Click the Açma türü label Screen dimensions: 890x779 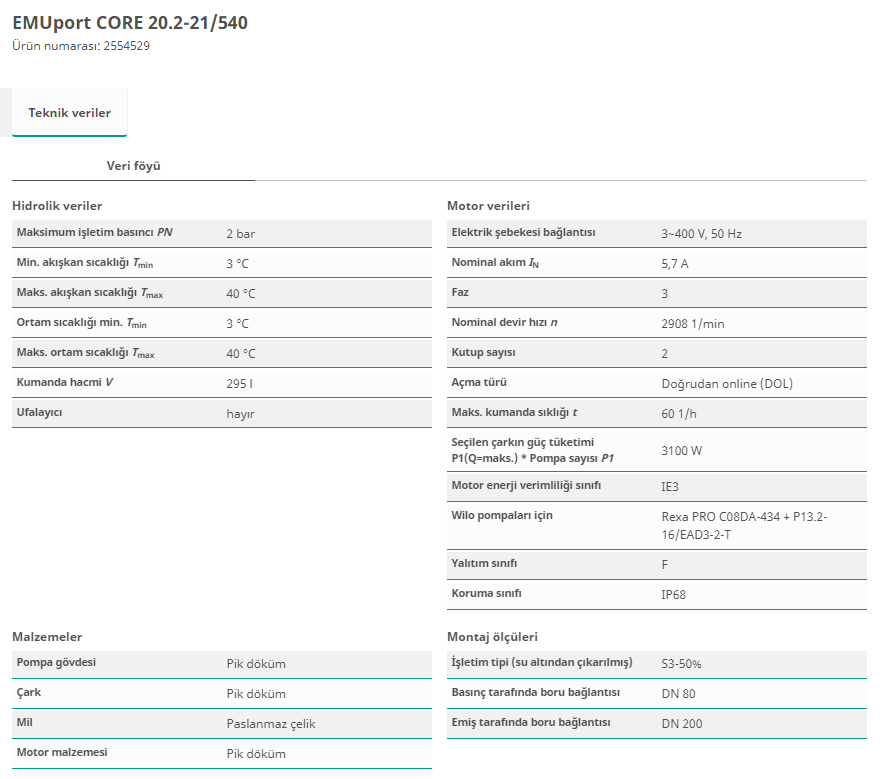click(479, 382)
